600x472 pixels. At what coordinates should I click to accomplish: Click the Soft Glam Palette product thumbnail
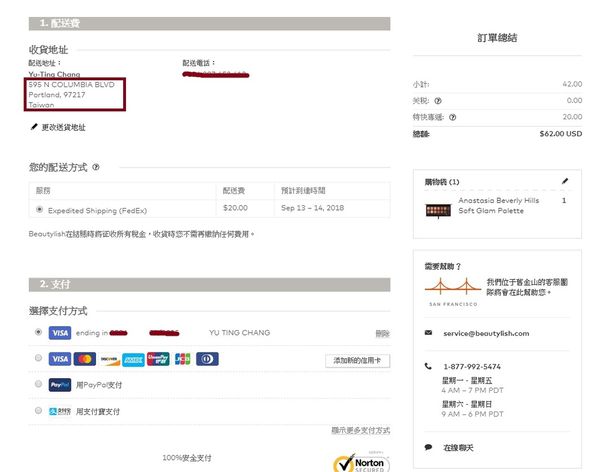pos(439,206)
